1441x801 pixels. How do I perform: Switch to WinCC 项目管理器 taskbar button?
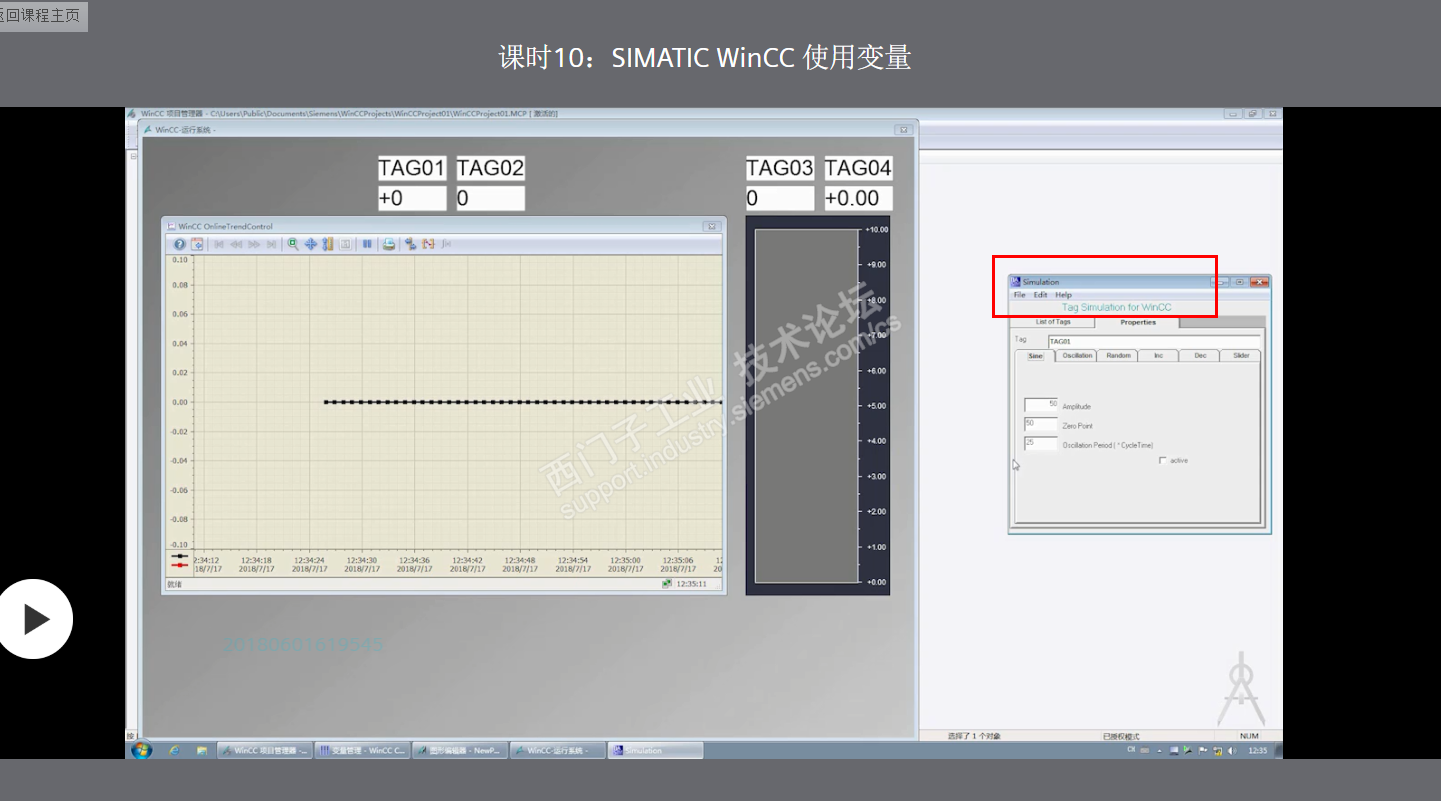[265, 750]
